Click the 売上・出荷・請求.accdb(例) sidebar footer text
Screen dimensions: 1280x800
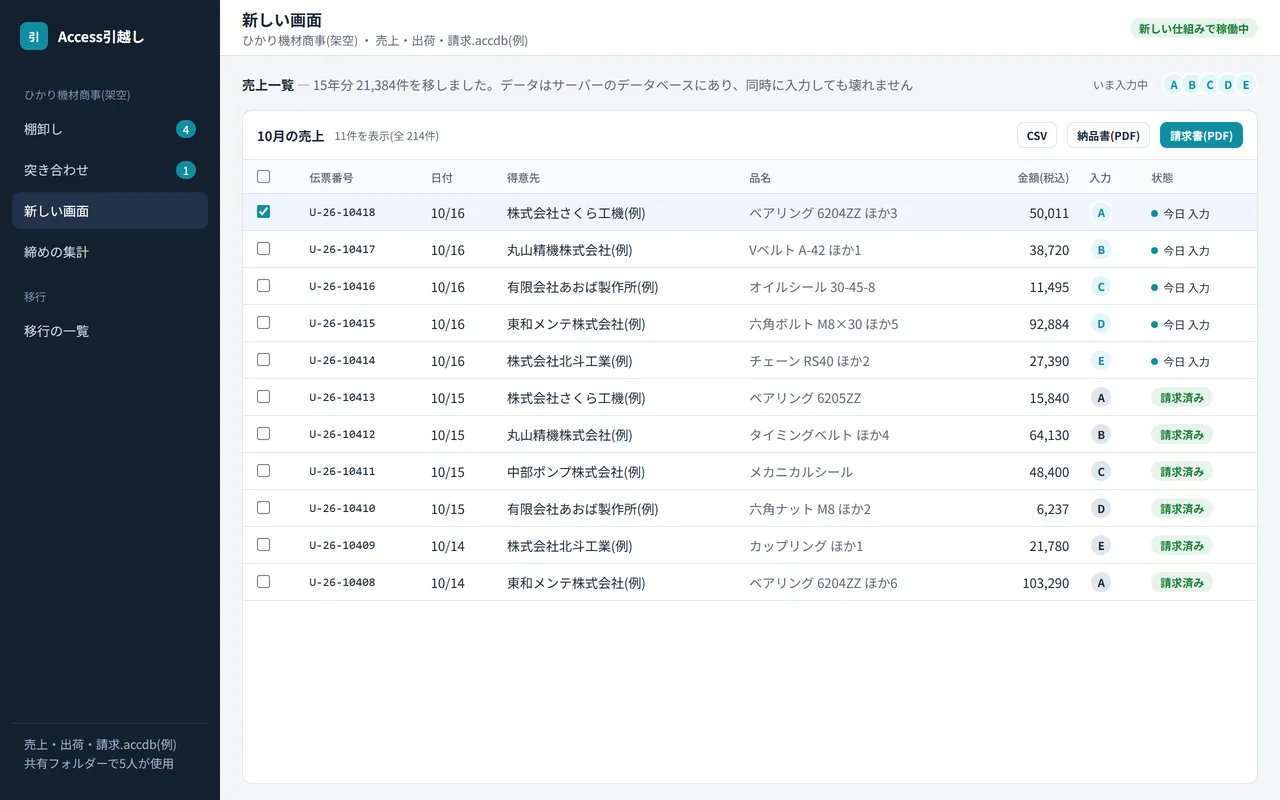click(x=100, y=745)
